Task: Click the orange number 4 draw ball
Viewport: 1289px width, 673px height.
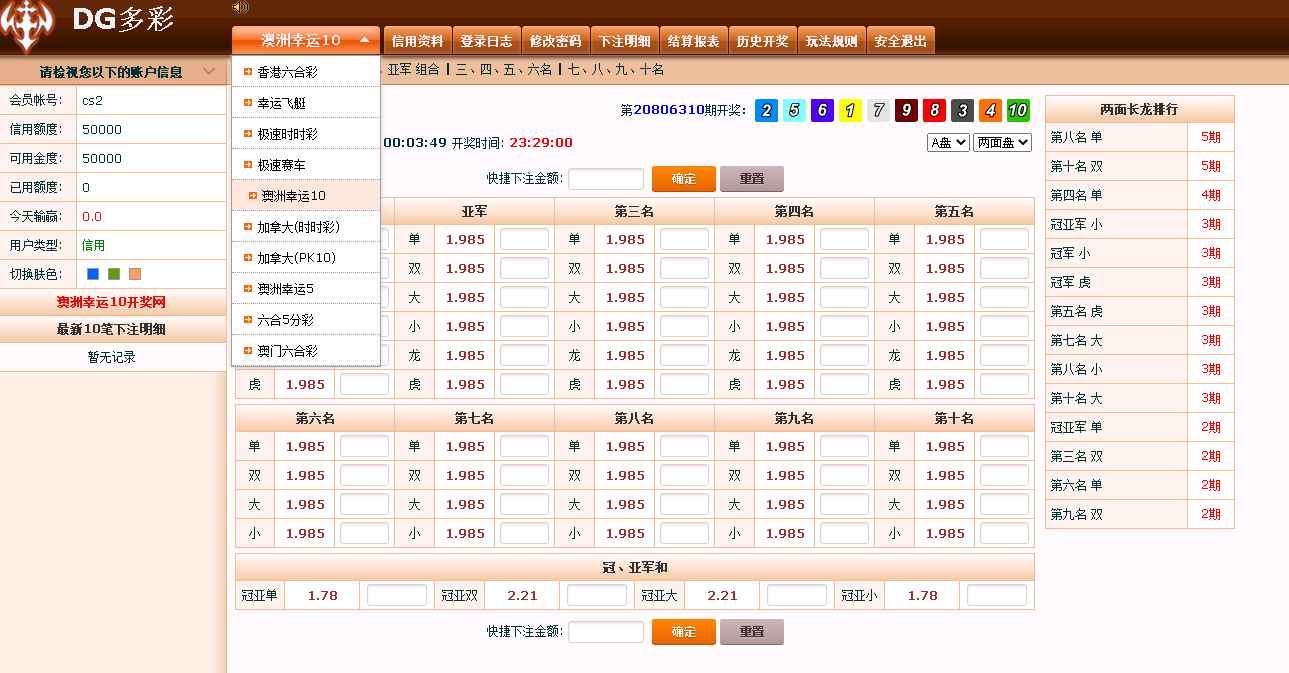Action: pyautogui.click(x=990, y=111)
